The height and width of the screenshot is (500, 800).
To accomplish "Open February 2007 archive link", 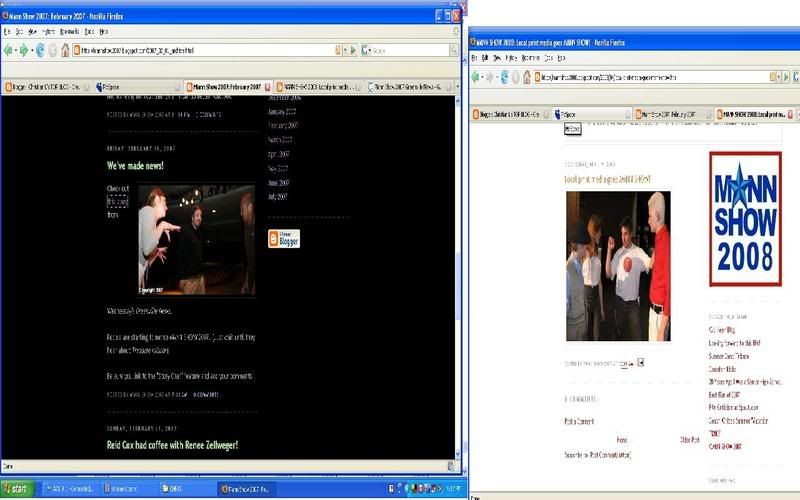I will (283, 126).
